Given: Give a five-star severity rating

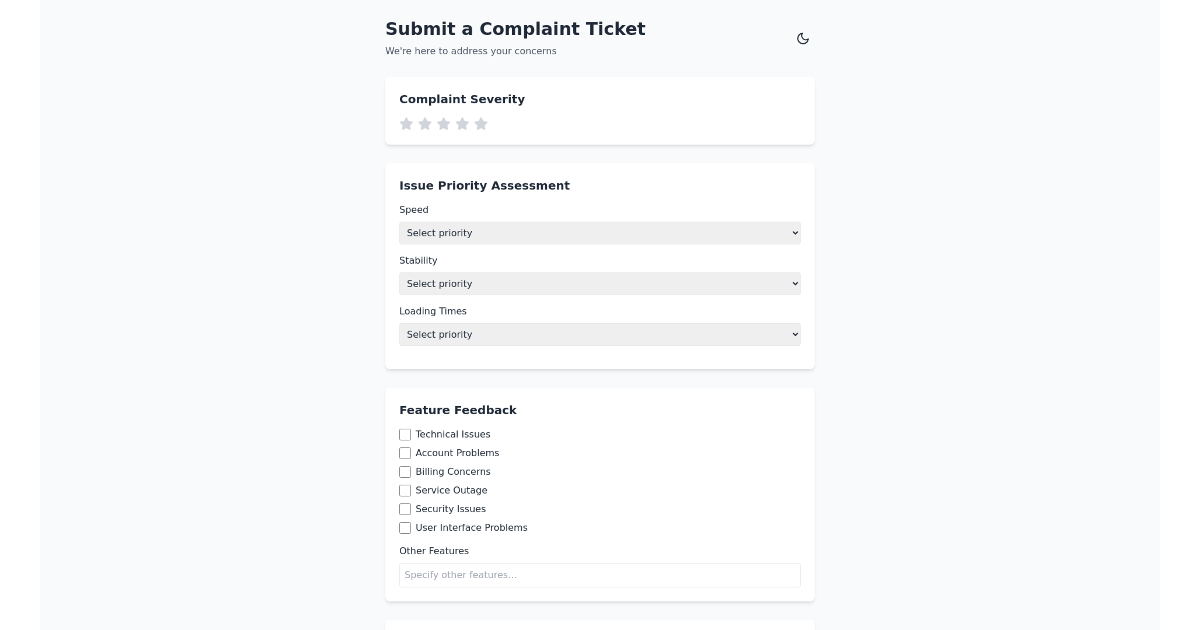Looking at the screenshot, I should (481, 124).
